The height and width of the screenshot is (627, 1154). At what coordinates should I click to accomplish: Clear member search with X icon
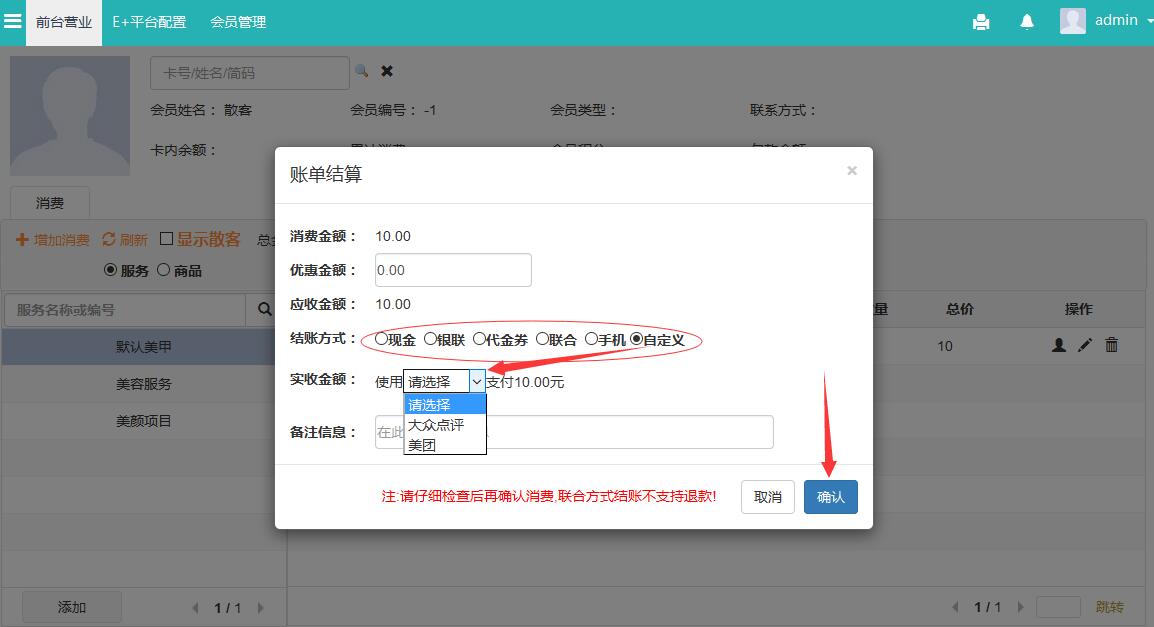tap(387, 72)
